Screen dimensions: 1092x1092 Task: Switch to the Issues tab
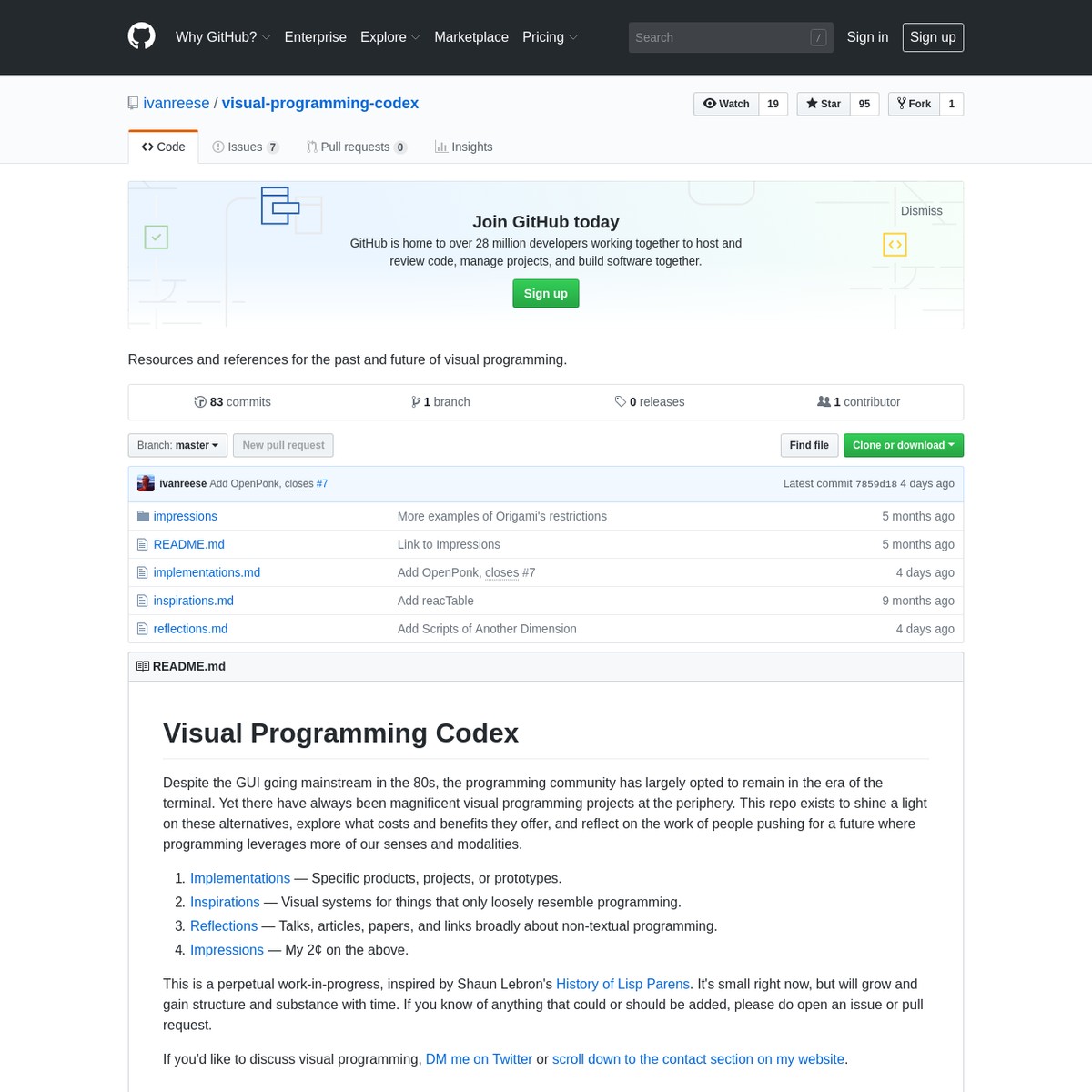click(246, 147)
